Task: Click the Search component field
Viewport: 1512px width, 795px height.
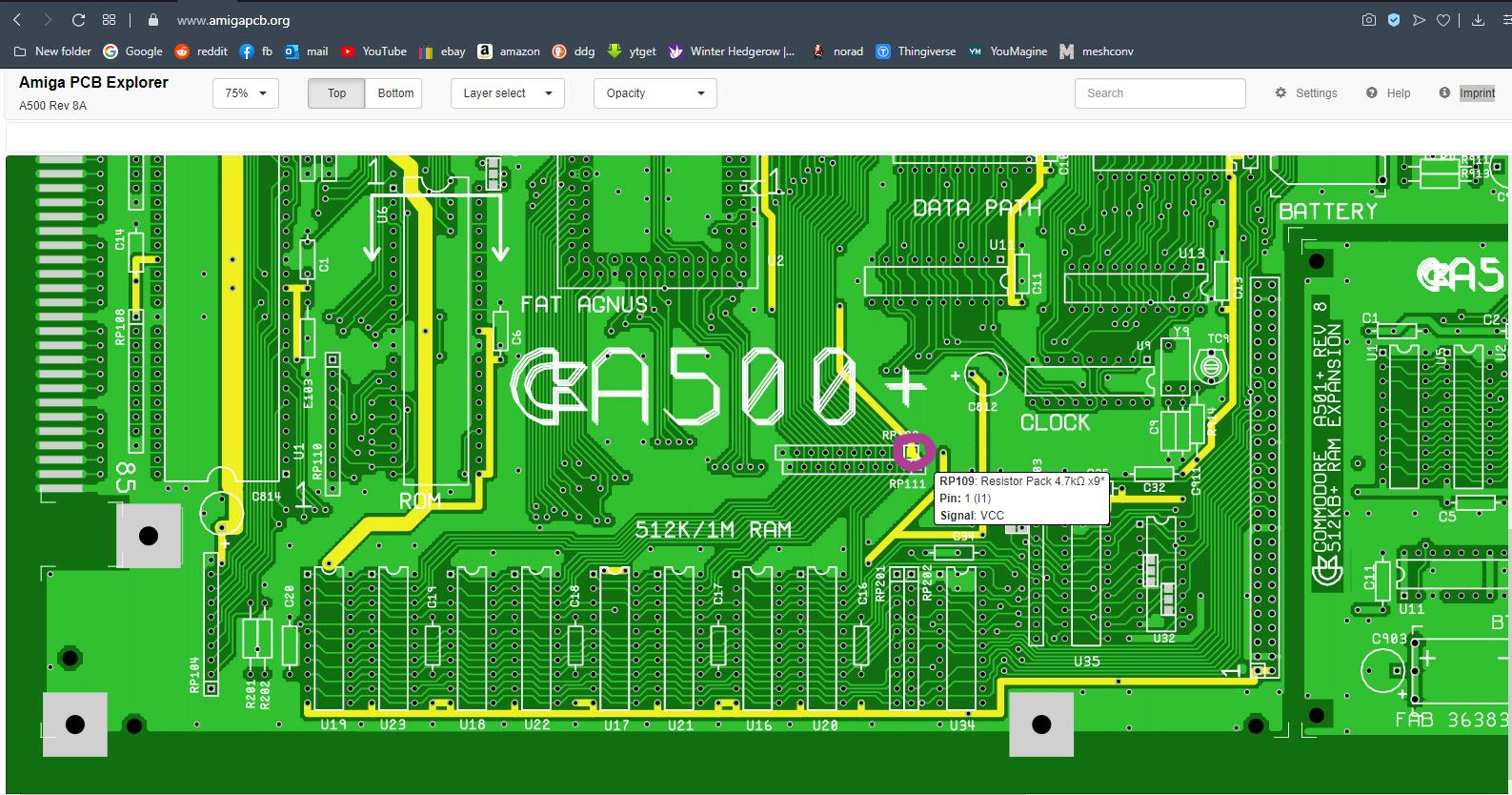Action: (x=1160, y=93)
